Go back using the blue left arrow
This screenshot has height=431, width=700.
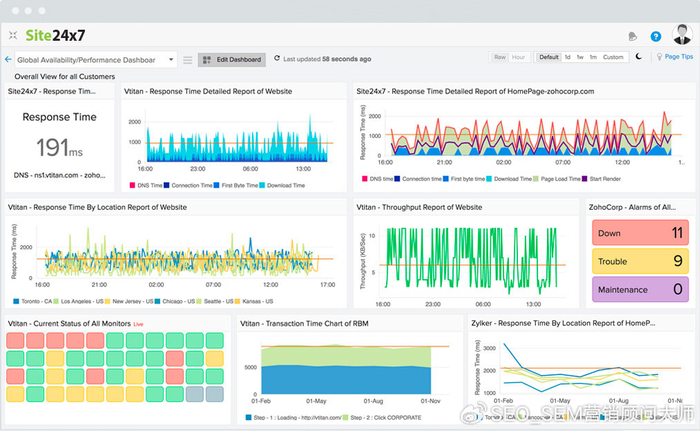pos(8,59)
